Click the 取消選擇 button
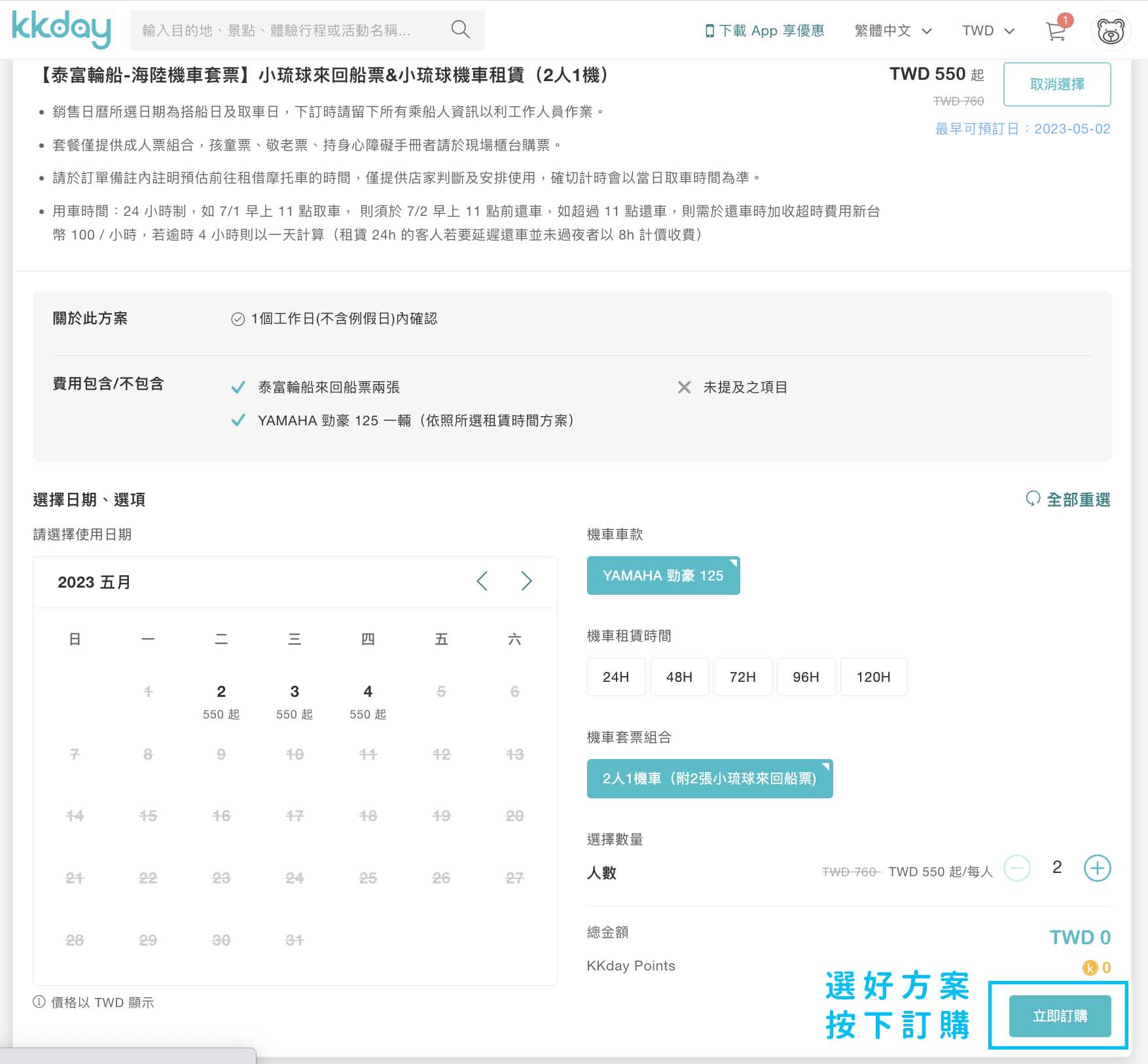 click(x=1057, y=84)
